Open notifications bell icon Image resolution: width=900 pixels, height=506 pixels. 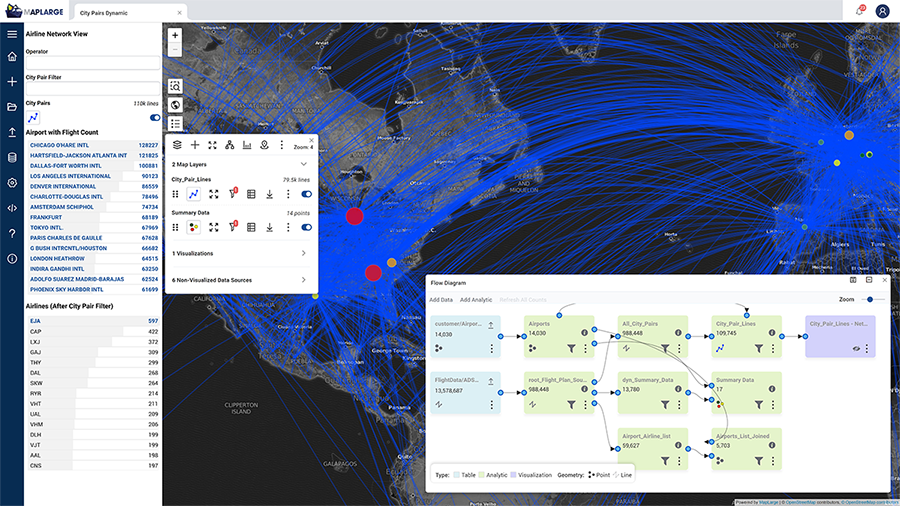coord(859,11)
